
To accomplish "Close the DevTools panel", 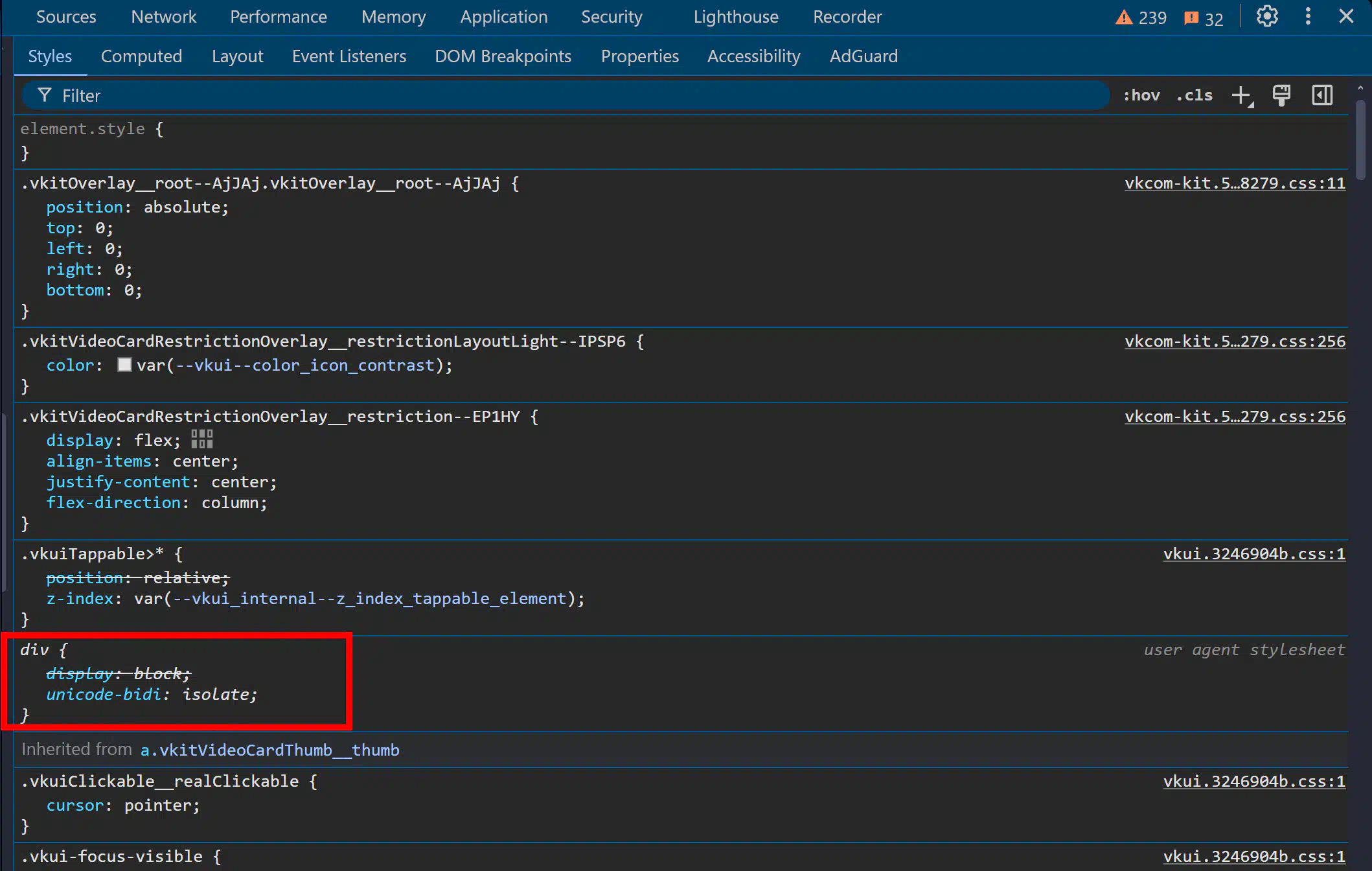I will tap(1346, 17).
